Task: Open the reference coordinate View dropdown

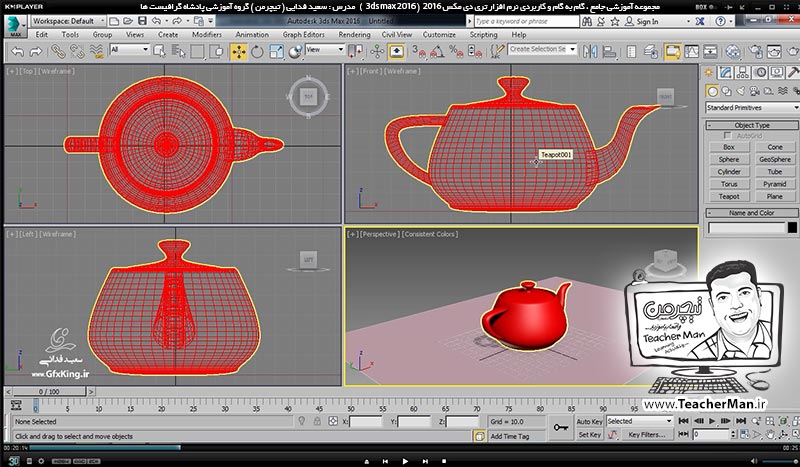Action: [325, 50]
